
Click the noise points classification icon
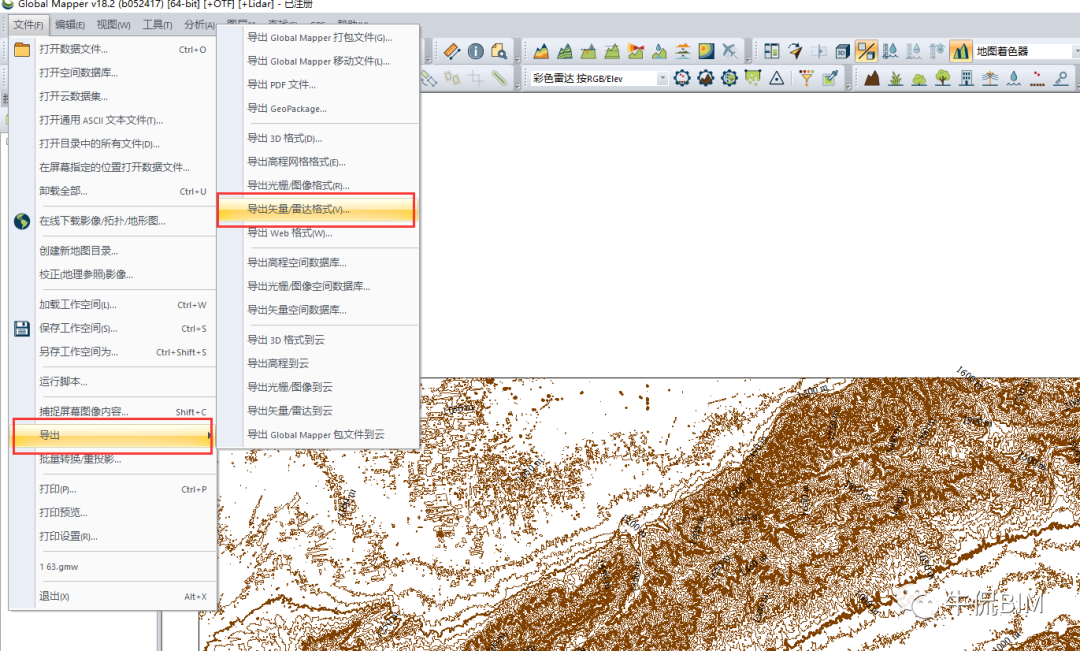click(x=1037, y=78)
